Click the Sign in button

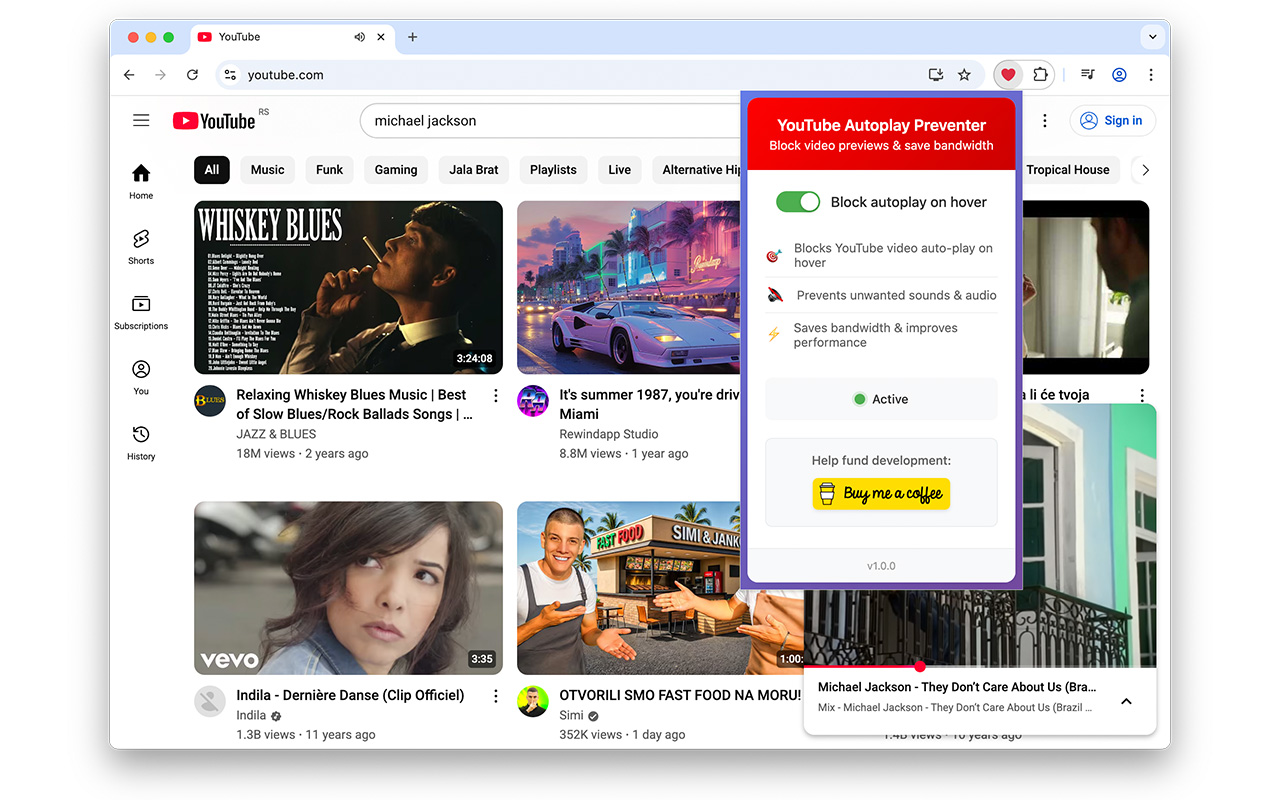click(1112, 121)
